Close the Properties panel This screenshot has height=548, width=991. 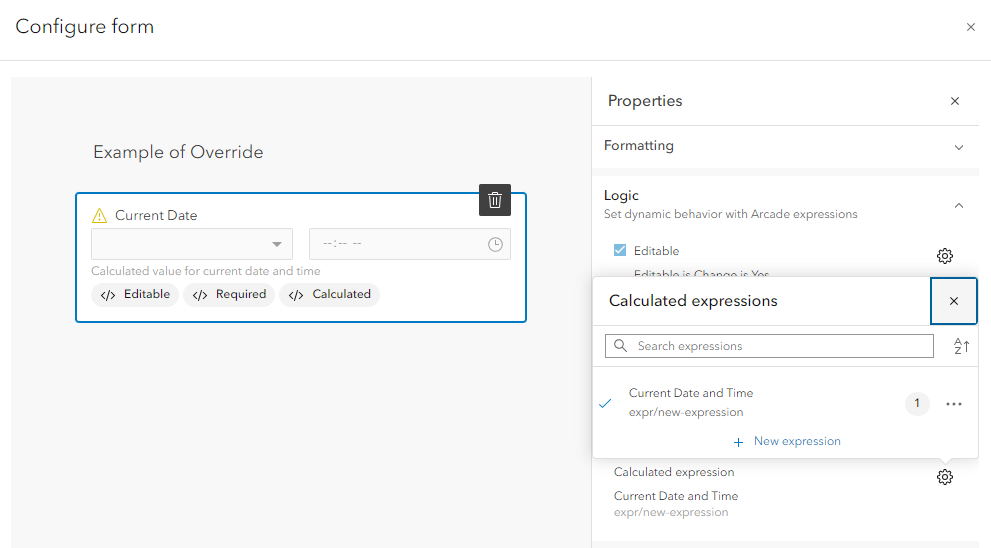(955, 101)
